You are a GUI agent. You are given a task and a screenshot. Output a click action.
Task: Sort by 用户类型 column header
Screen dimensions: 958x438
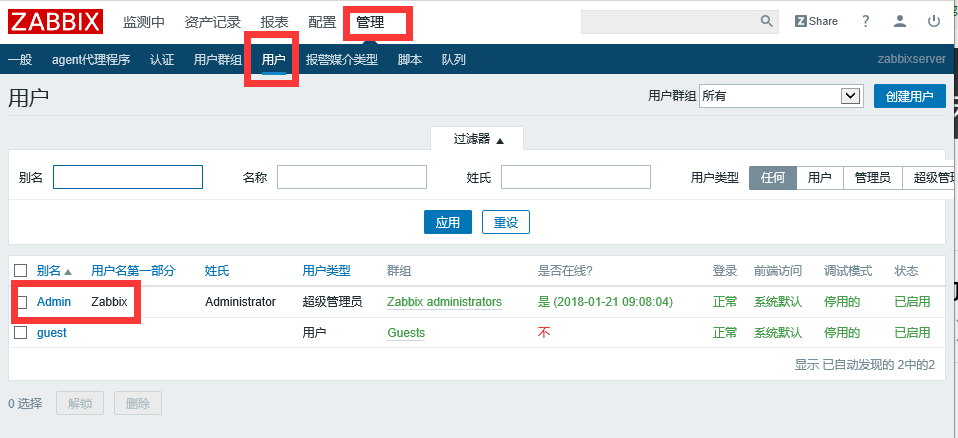point(326,271)
